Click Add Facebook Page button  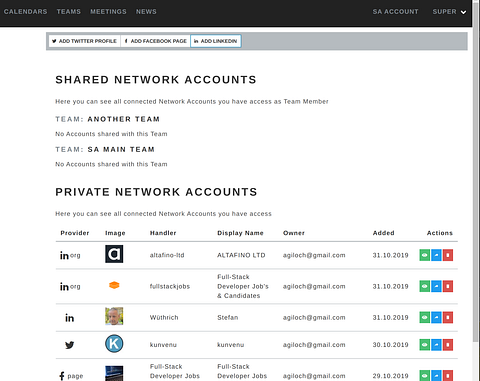pos(155,41)
